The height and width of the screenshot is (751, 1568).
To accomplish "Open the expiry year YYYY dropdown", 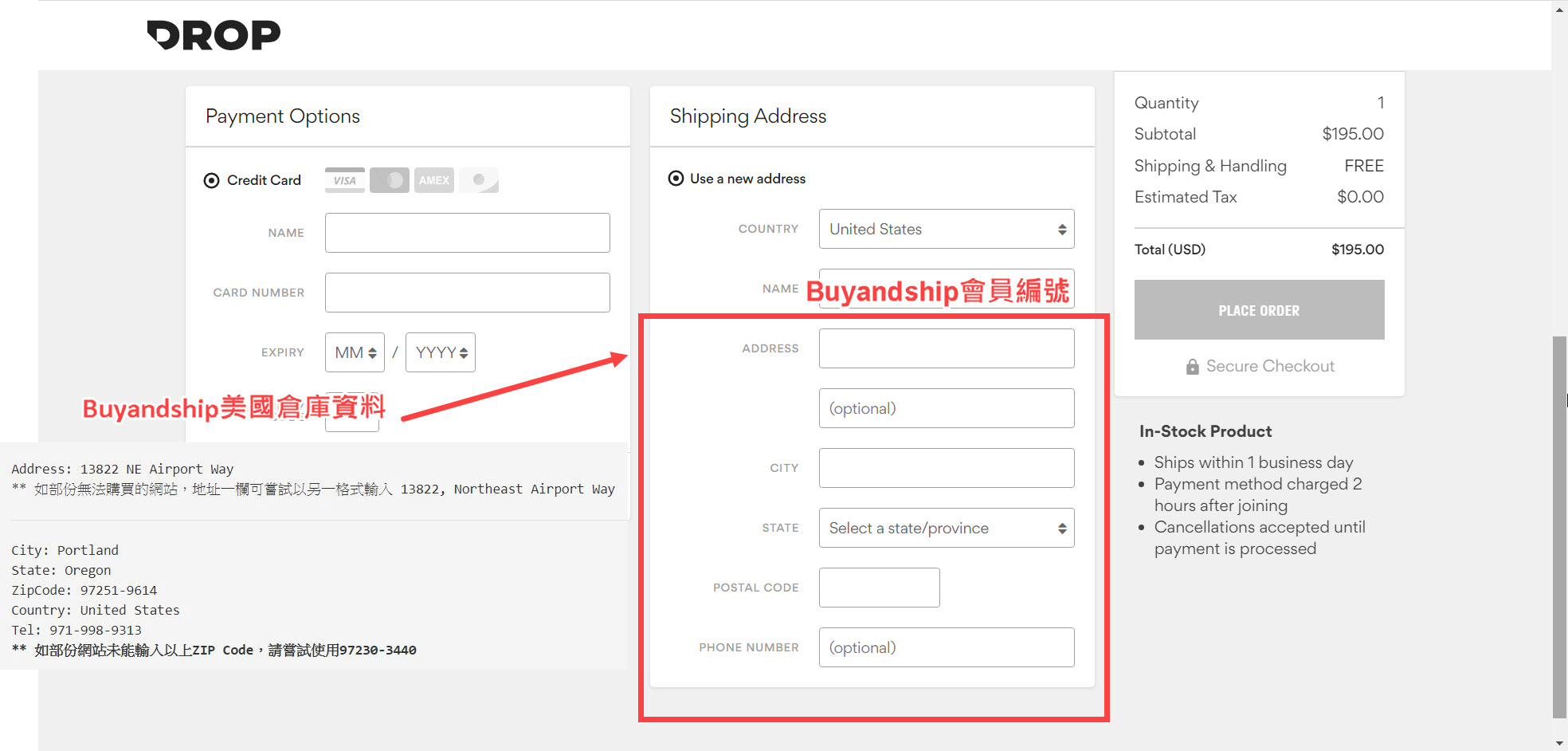I will tap(440, 352).
